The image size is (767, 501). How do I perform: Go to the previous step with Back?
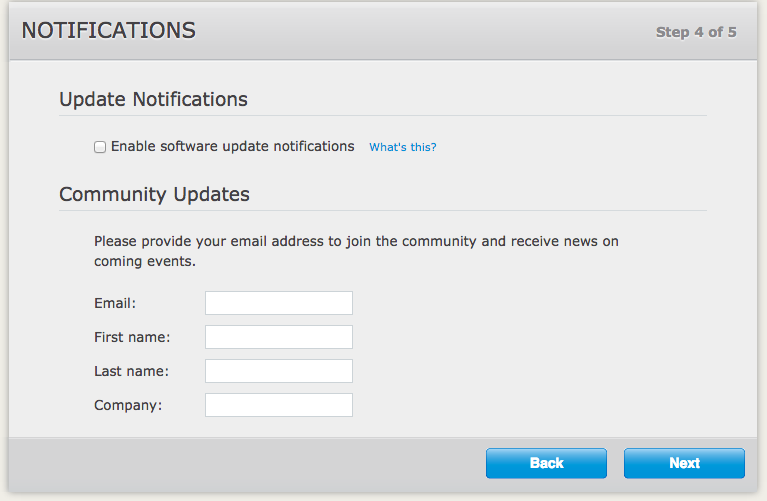pos(546,463)
